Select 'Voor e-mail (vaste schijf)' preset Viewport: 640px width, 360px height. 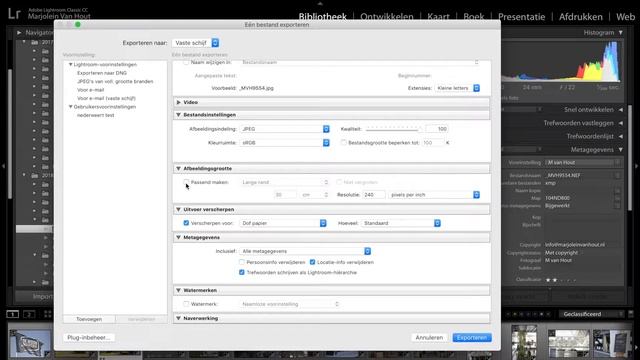pyautogui.click(x=106, y=98)
